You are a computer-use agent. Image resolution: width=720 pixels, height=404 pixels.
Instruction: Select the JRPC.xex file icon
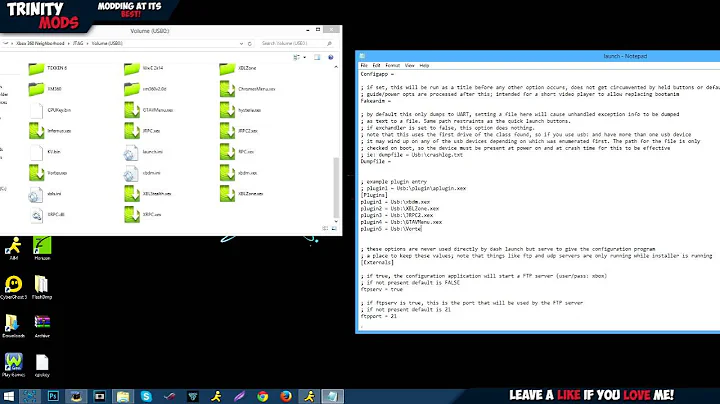coord(132,131)
